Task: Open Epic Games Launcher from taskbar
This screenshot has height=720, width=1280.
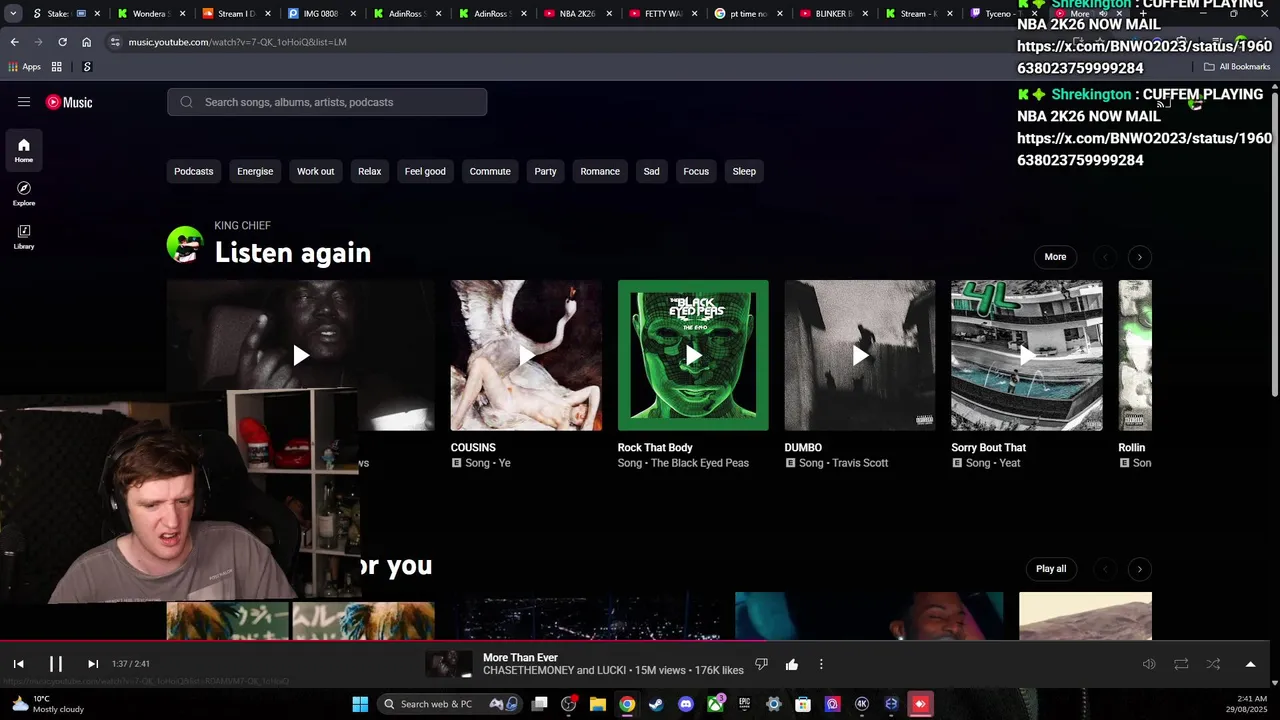Action: [x=744, y=704]
